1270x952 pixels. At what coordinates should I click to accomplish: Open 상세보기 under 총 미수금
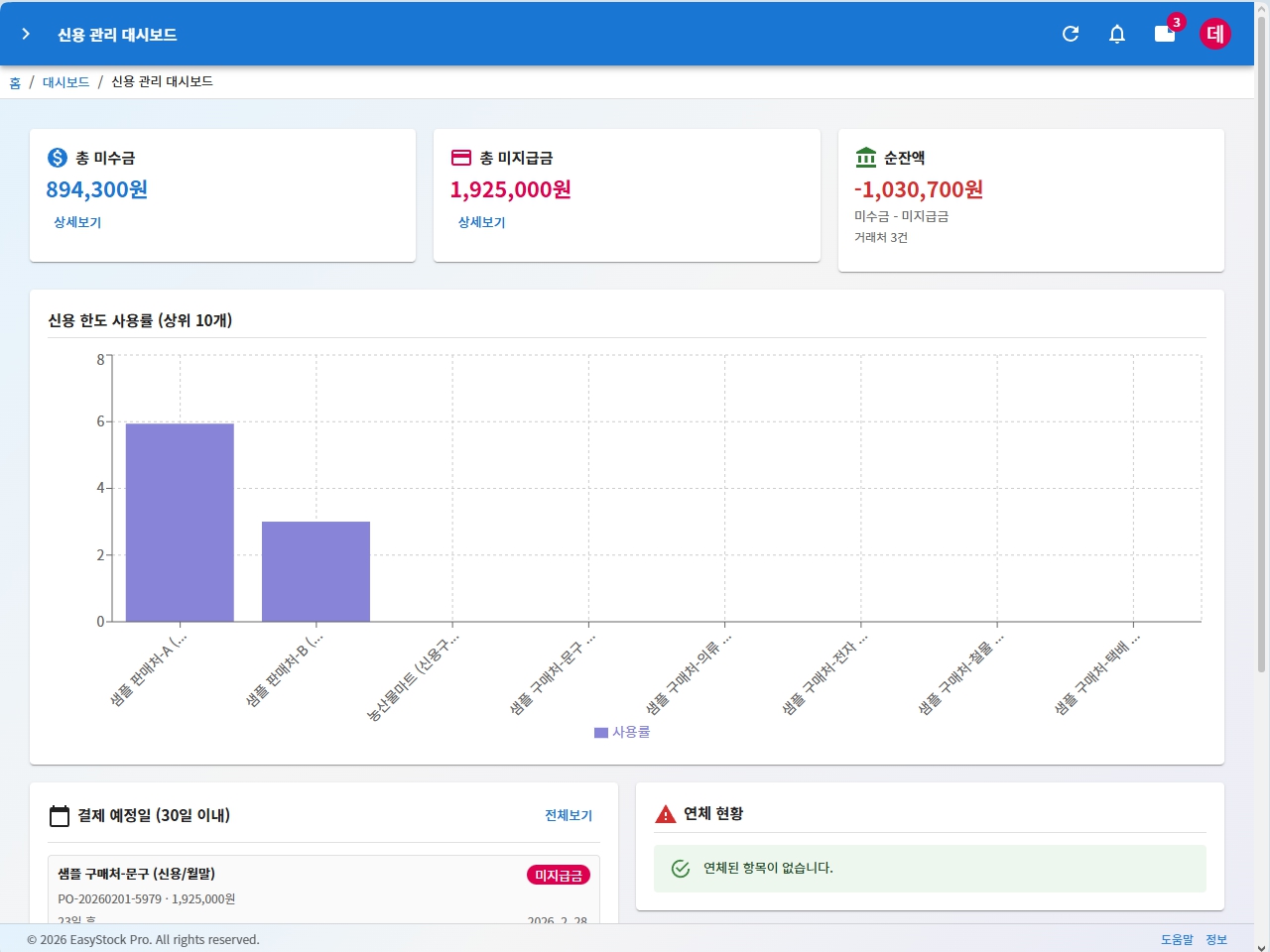pos(77,222)
